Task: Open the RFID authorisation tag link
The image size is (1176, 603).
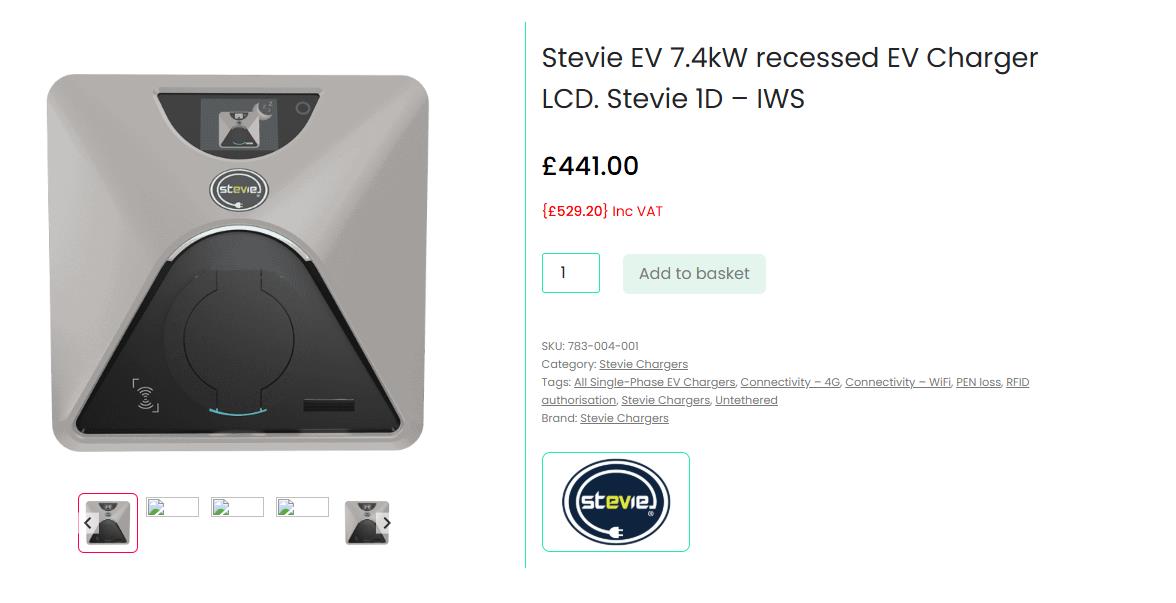Action: point(1017,382)
